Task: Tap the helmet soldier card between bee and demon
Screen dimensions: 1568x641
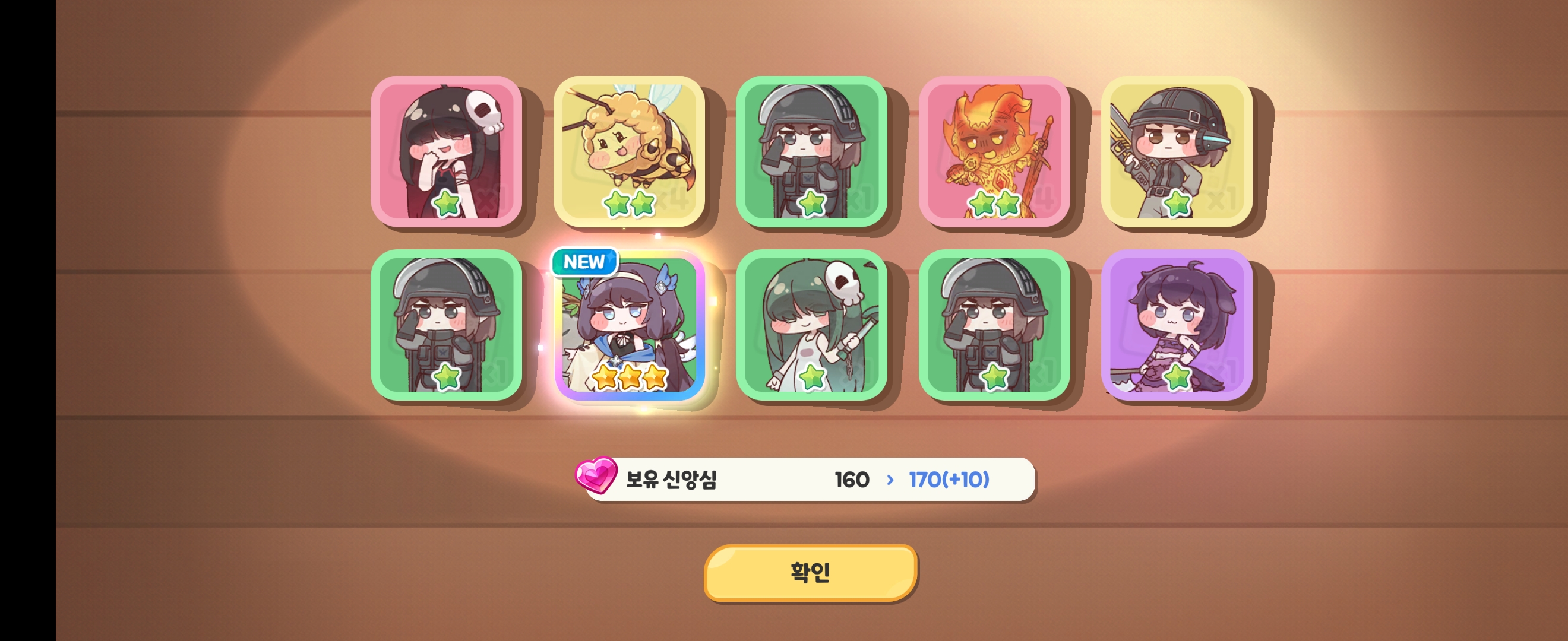Action: [x=811, y=151]
